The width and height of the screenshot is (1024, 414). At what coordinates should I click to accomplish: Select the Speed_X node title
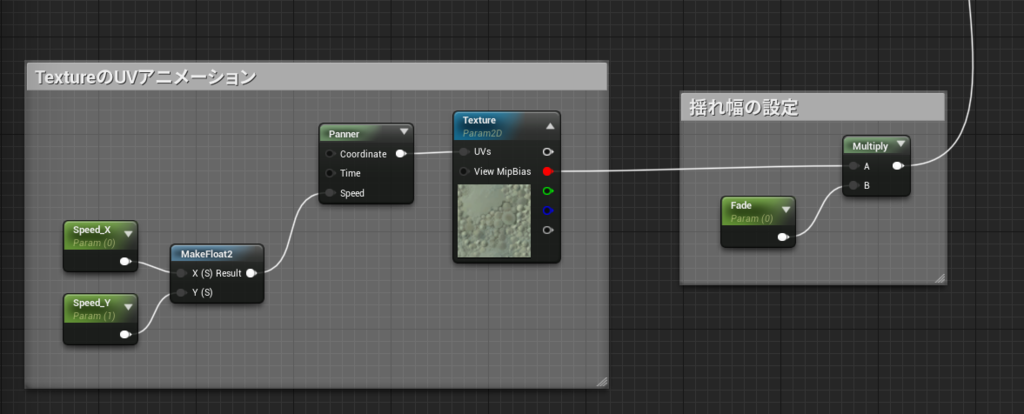(92, 230)
